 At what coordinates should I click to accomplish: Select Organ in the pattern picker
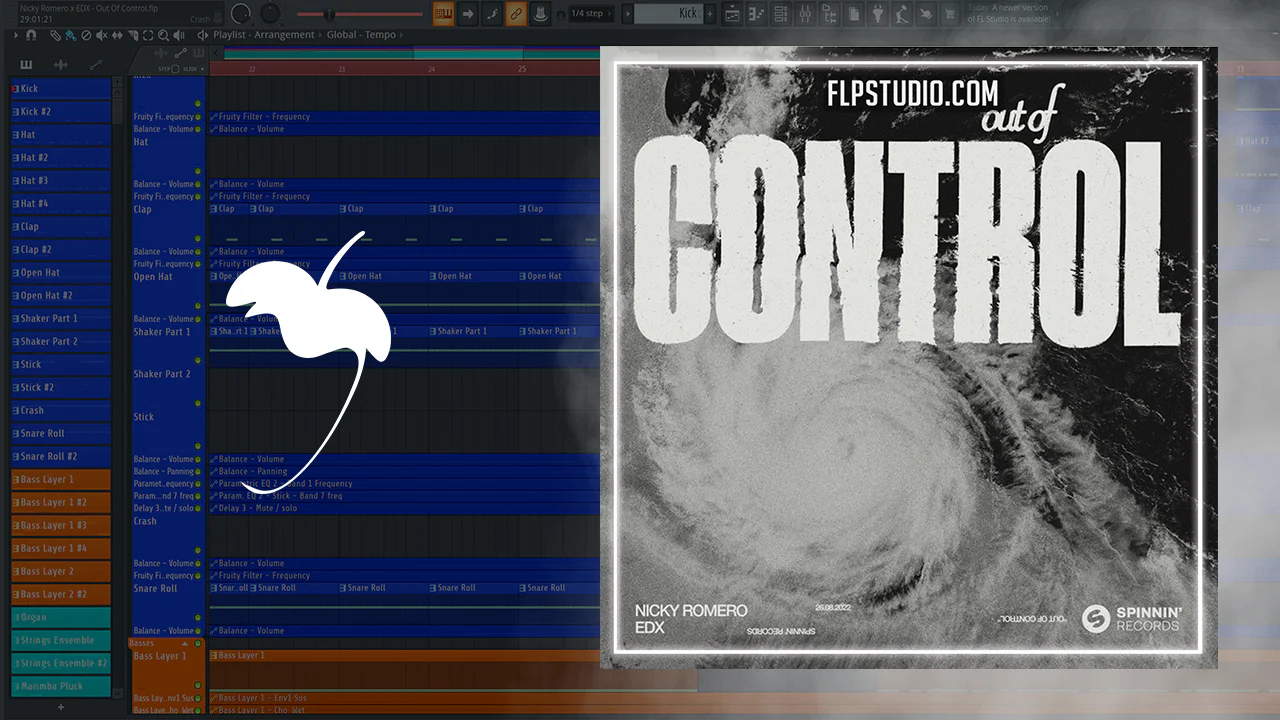click(x=60, y=618)
